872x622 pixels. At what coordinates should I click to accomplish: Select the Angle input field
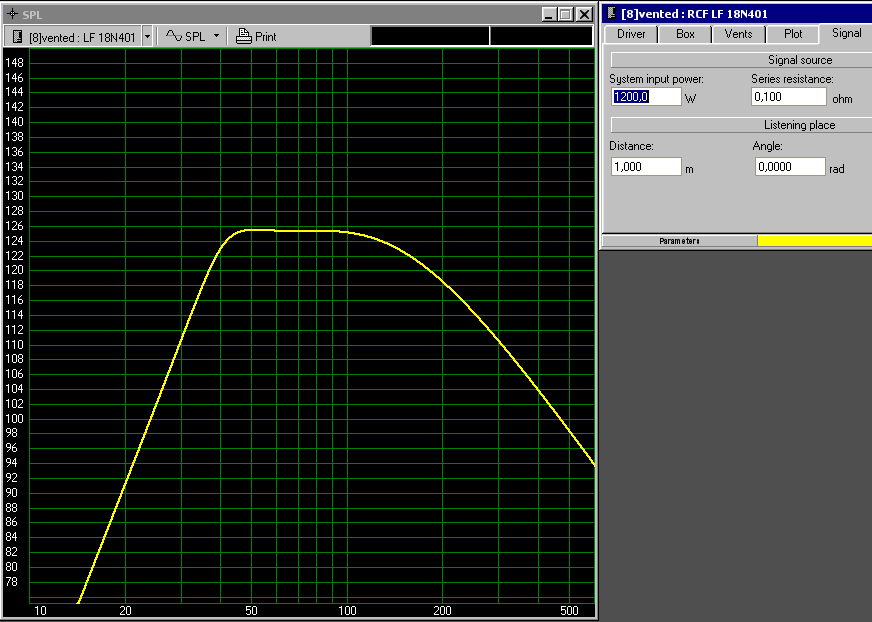click(x=789, y=167)
